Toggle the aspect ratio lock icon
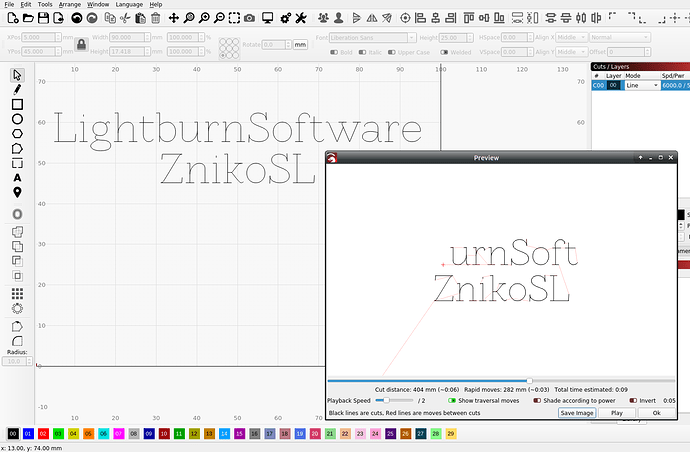 click(x=81, y=44)
